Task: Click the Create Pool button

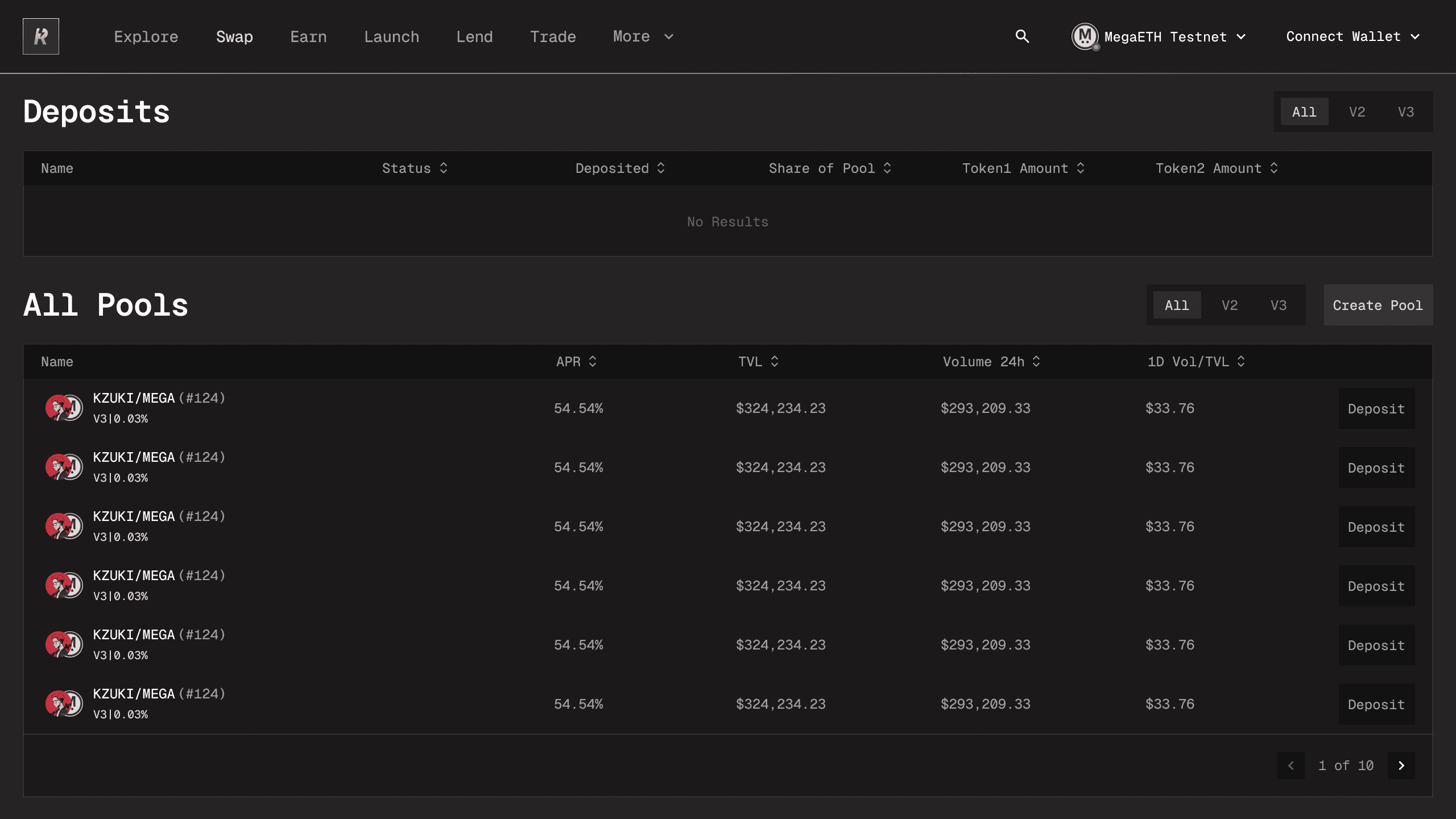Action: [x=1378, y=305]
